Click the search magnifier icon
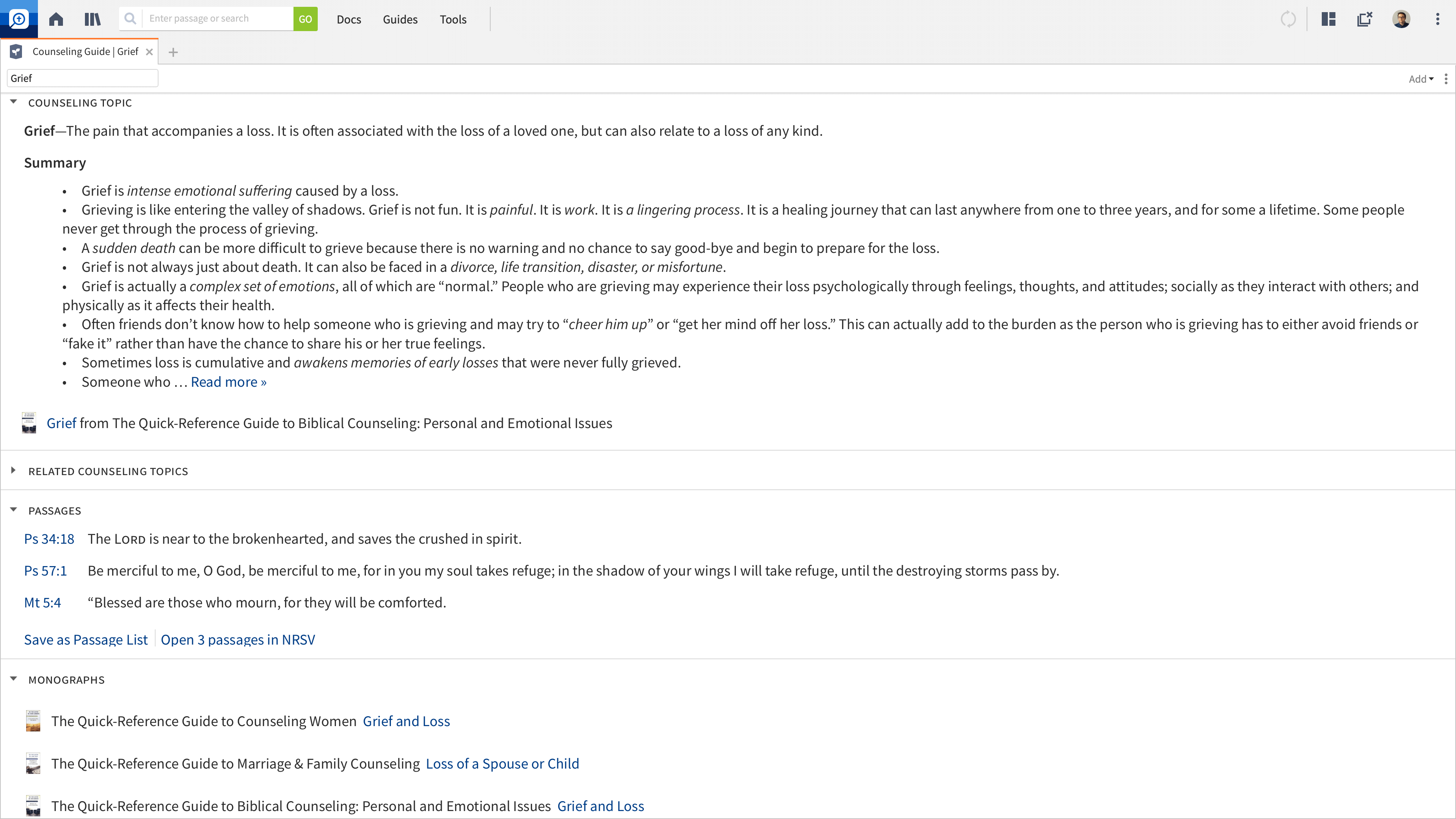Screen dimensions: 1456x819 pyautogui.click(x=130, y=19)
